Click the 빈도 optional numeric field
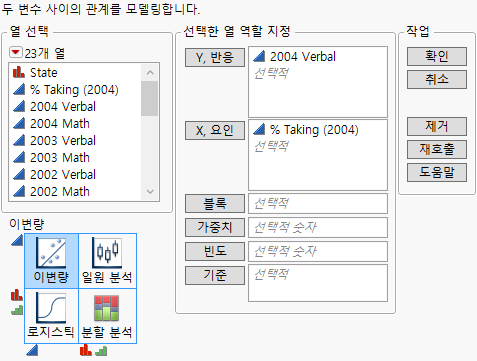Screen dimensions: 477x361 point(318,251)
